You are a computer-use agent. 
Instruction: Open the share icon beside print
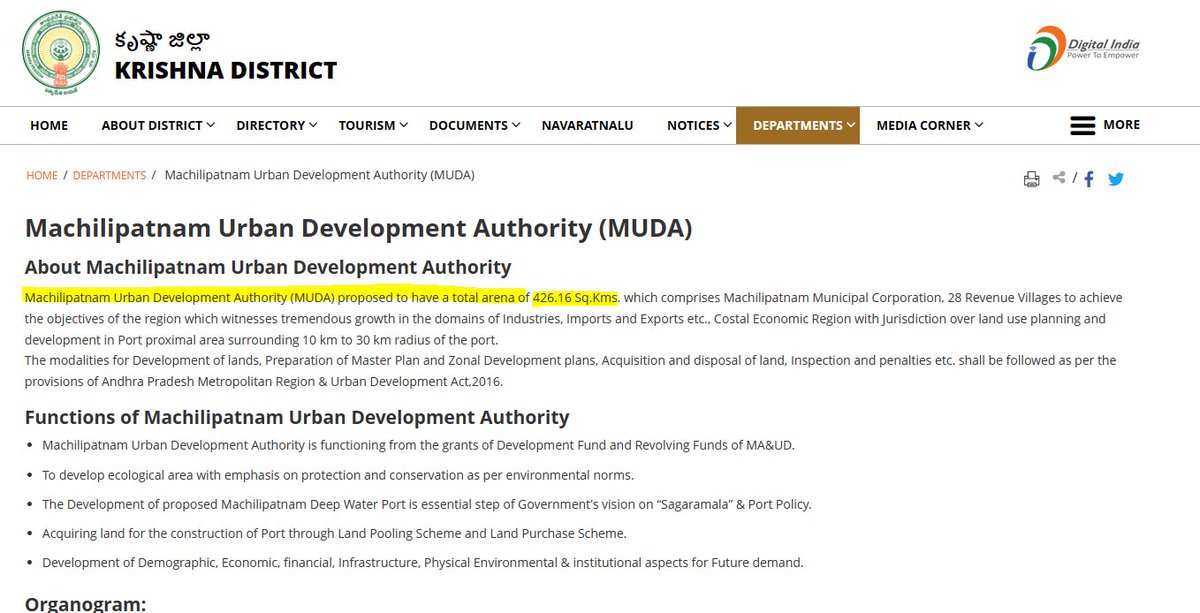(x=1059, y=178)
